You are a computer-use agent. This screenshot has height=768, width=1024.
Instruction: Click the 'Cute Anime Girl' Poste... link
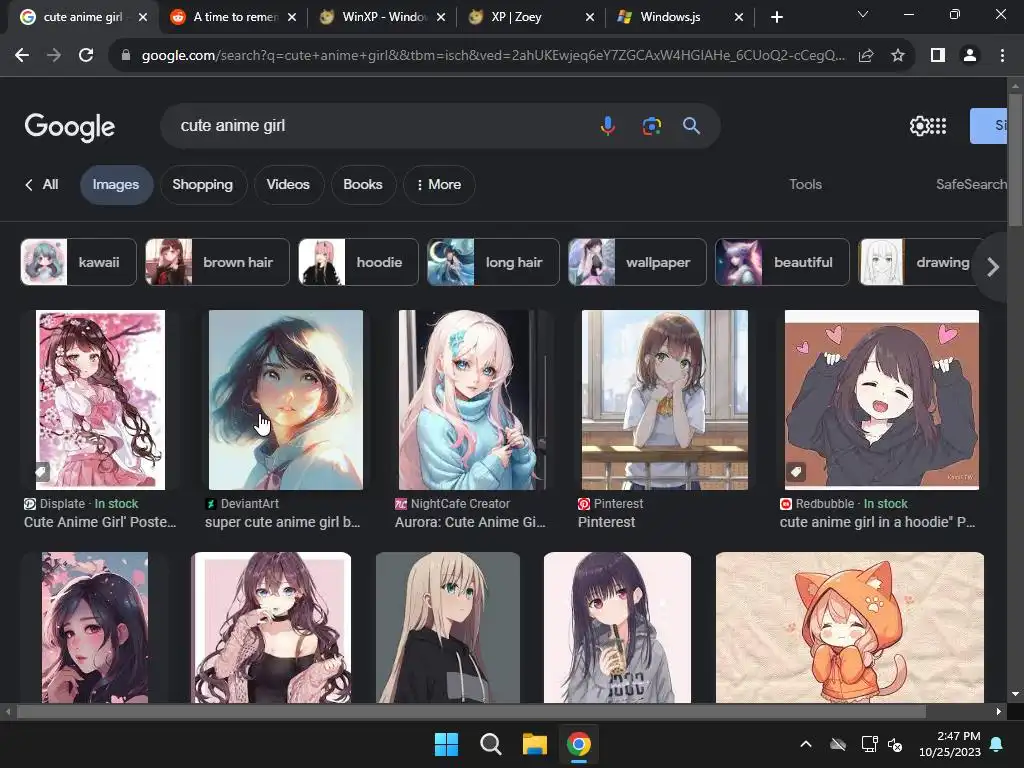pyautogui.click(x=100, y=522)
